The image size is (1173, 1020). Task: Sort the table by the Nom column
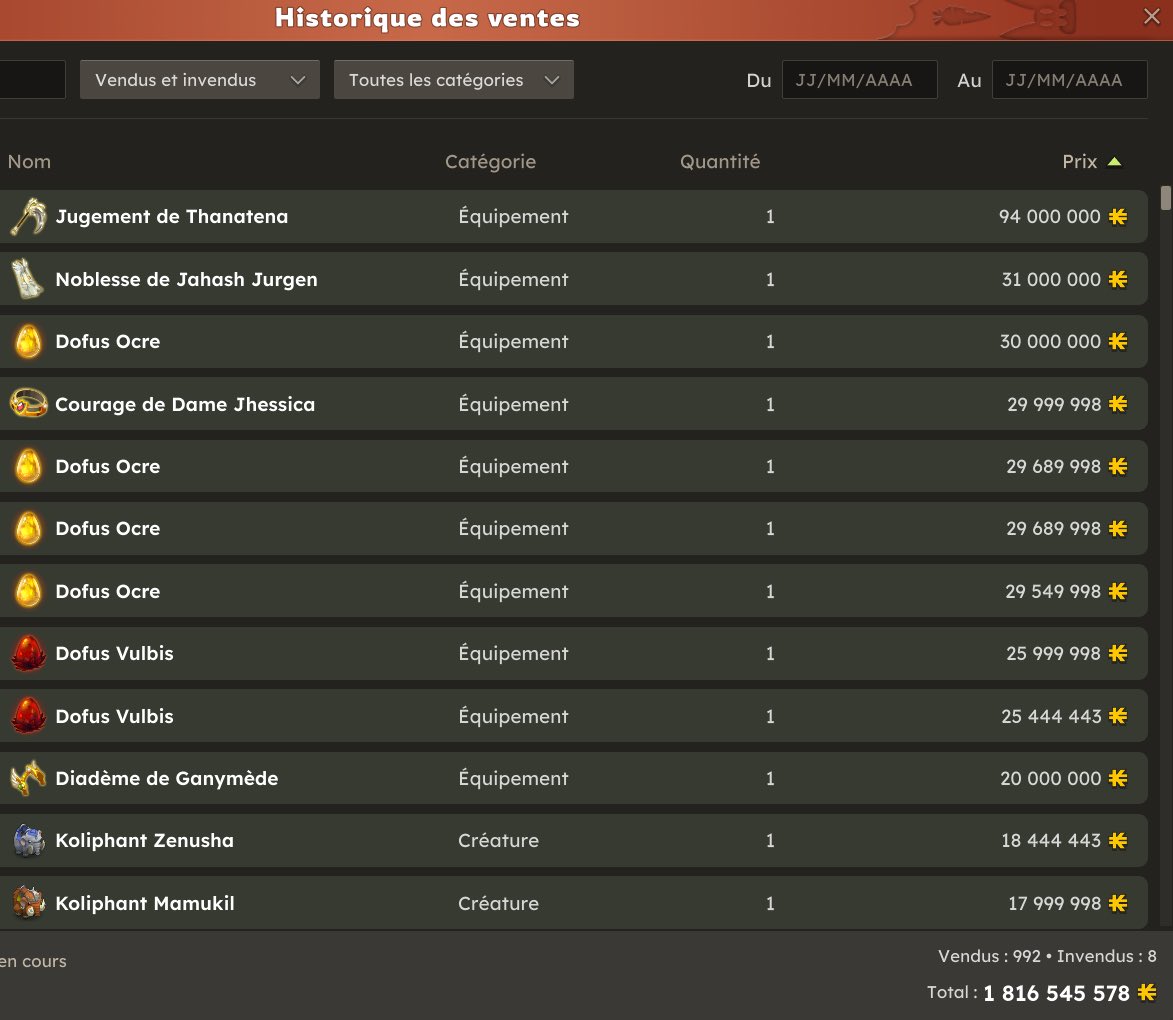point(29,162)
